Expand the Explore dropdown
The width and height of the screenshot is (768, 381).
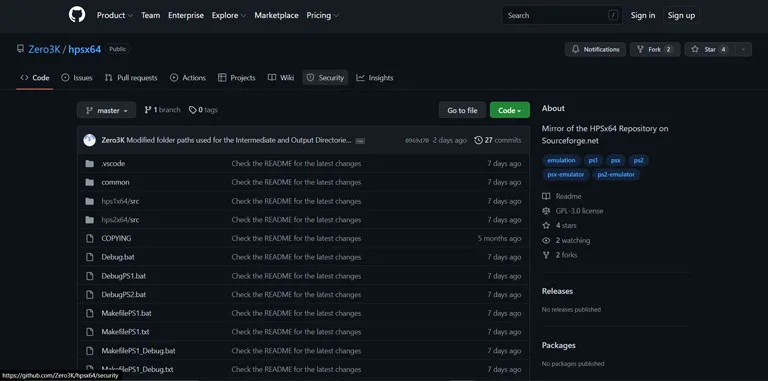point(229,15)
